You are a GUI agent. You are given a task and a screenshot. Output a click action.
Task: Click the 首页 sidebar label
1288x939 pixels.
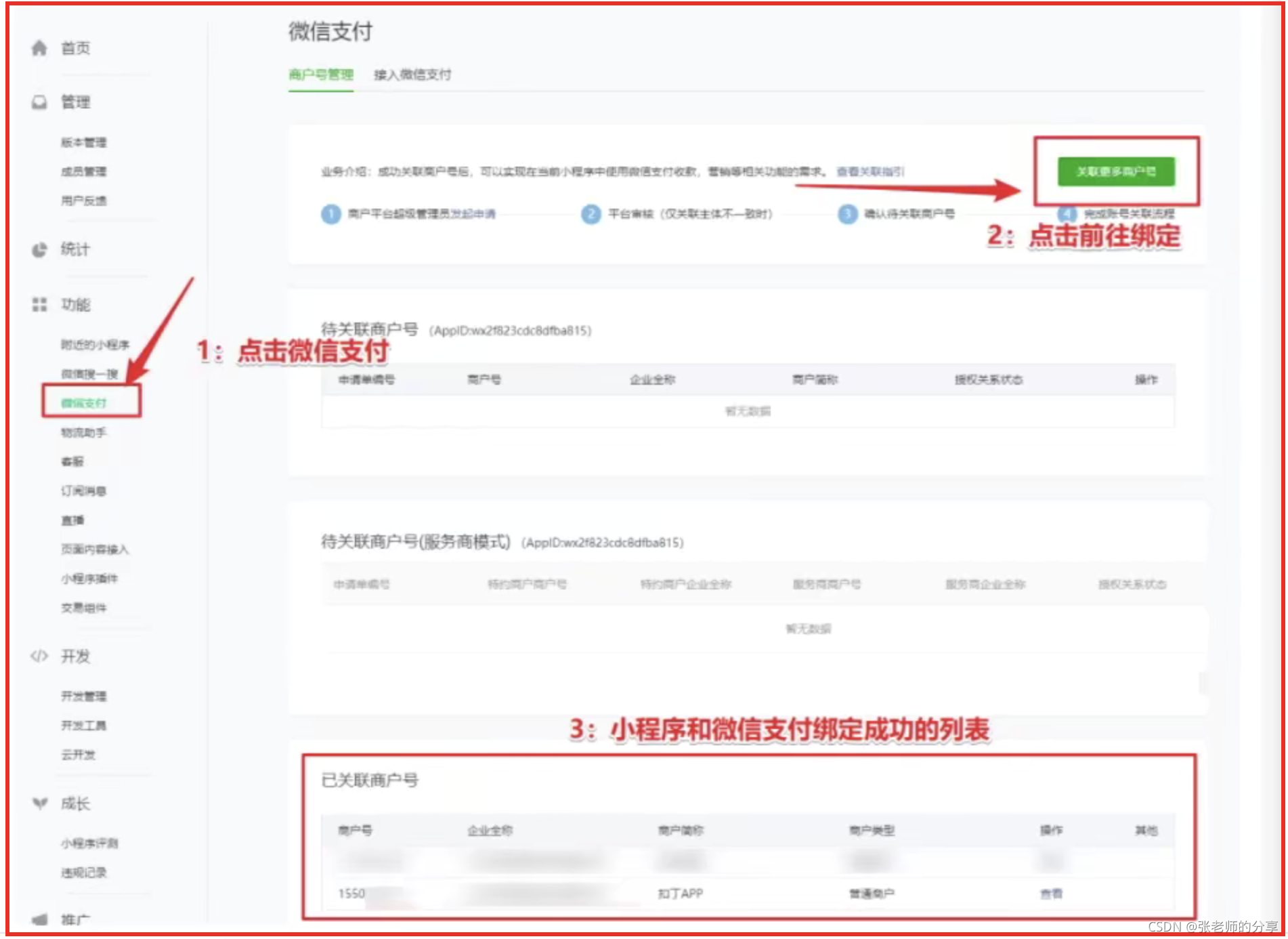(x=76, y=48)
